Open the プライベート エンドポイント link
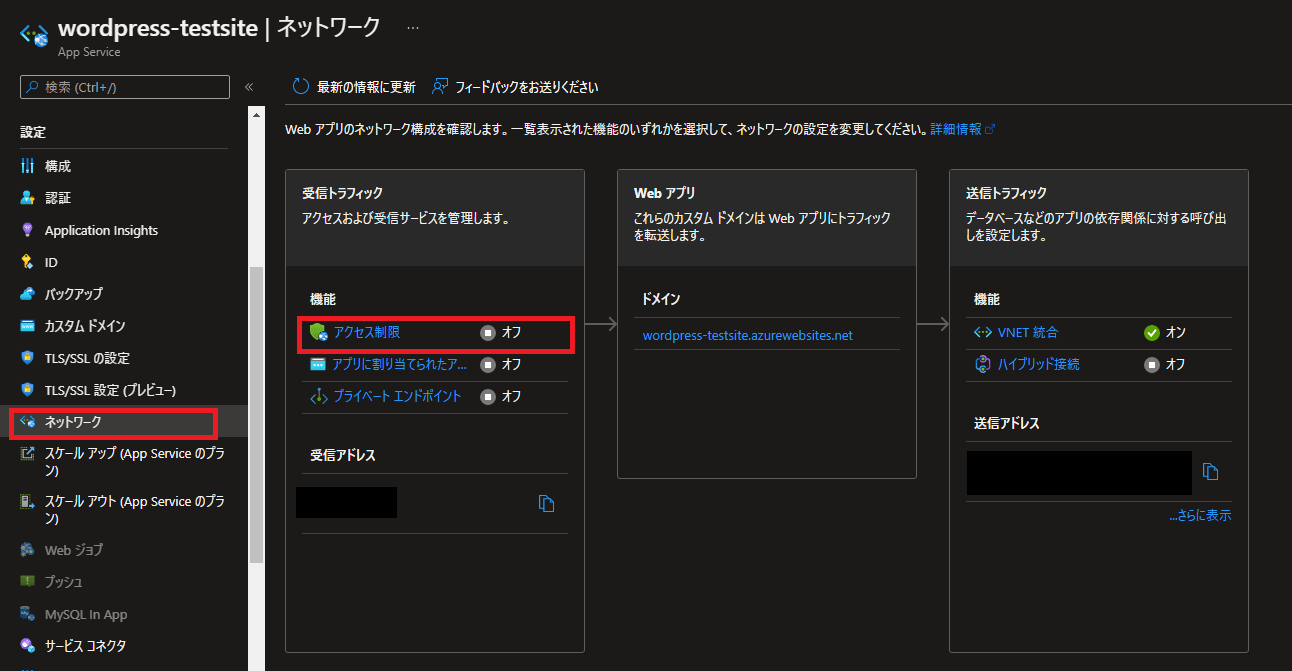The width and height of the screenshot is (1292, 671). point(398,396)
